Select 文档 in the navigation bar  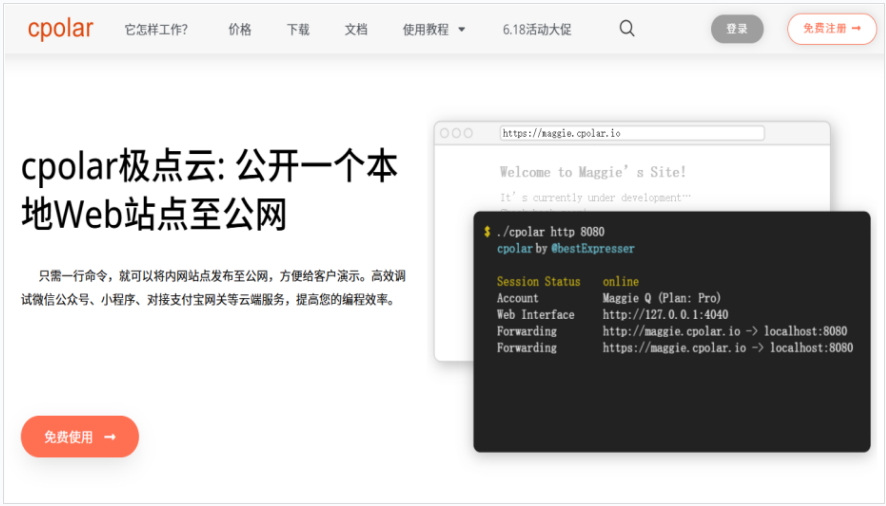tap(356, 30)
